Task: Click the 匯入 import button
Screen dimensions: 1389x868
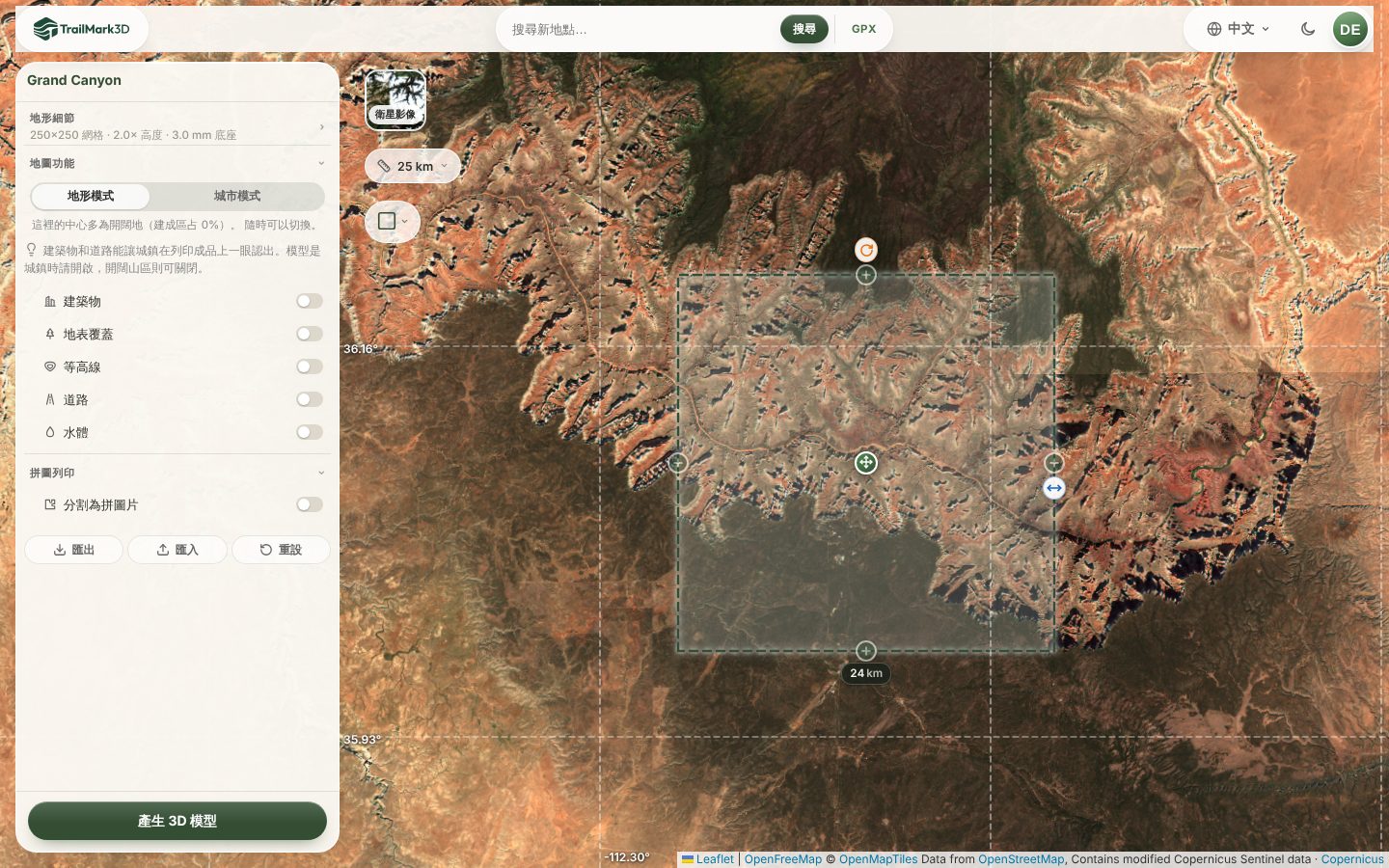Action: 177,550
